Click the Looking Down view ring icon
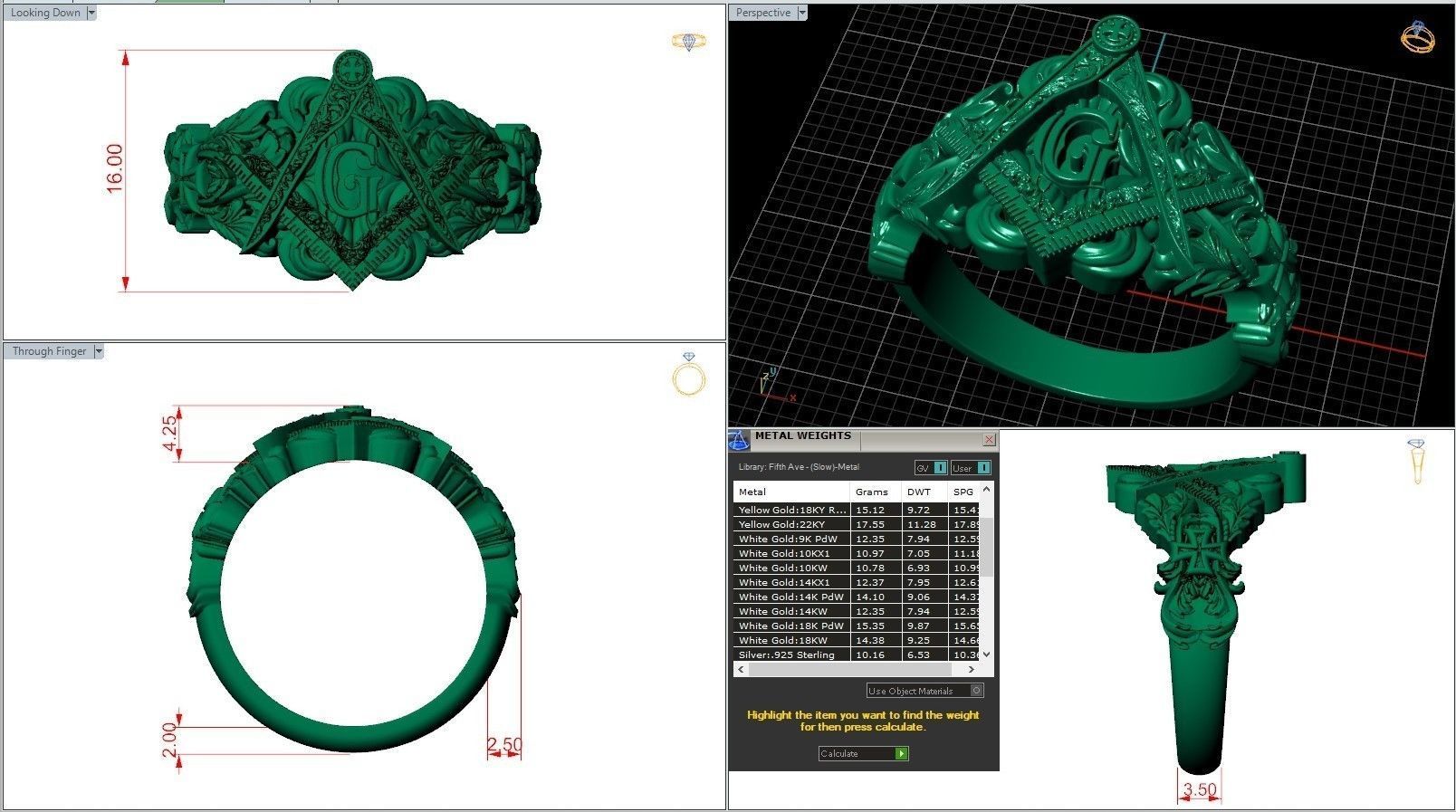Image resolution: width=1456 pixels, height=812 pixels. [x=689, y=41]
